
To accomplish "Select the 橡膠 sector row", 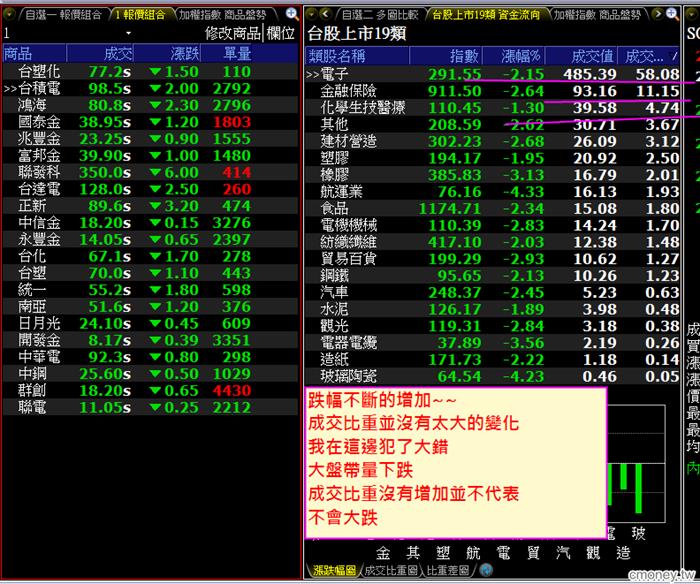I will pos(493,175).
